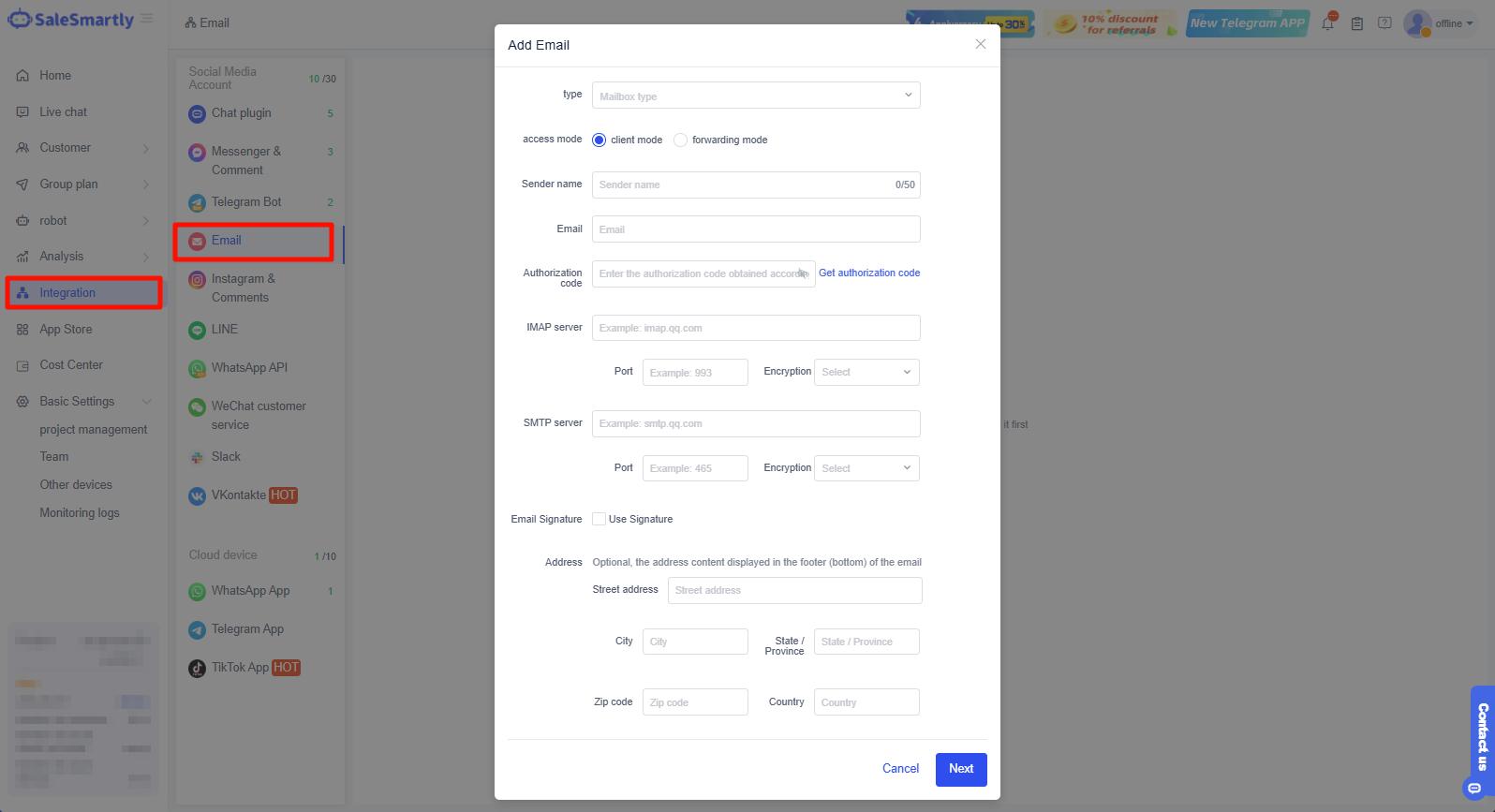Go to Integration in sidebar

tap(83, 293)
